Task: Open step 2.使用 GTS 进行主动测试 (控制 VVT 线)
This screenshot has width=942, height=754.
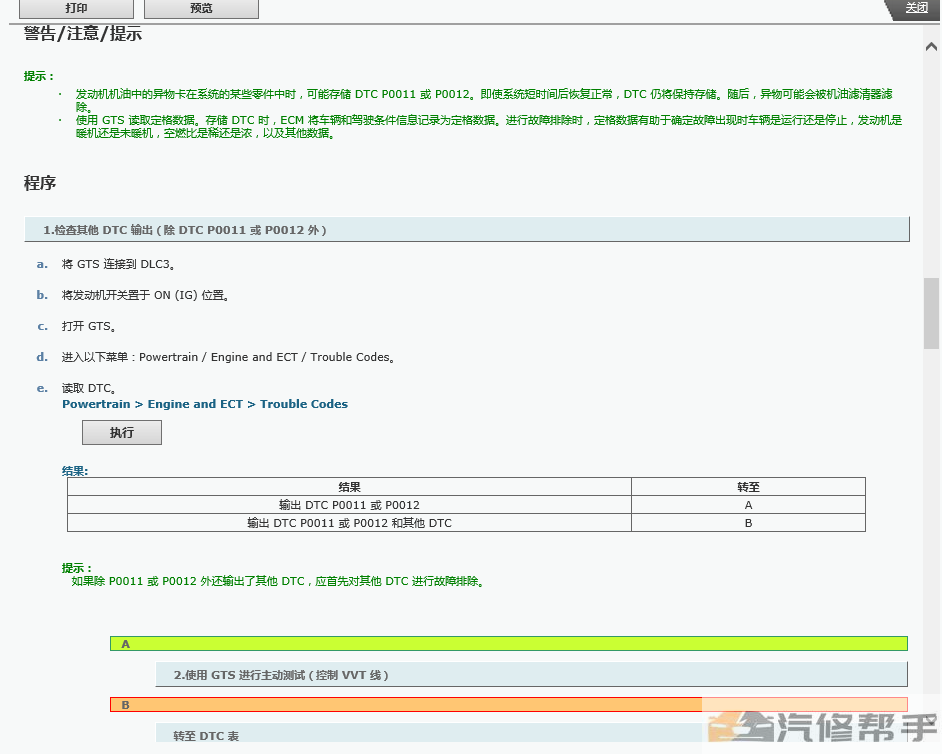Action: click(x=532, y=675)
